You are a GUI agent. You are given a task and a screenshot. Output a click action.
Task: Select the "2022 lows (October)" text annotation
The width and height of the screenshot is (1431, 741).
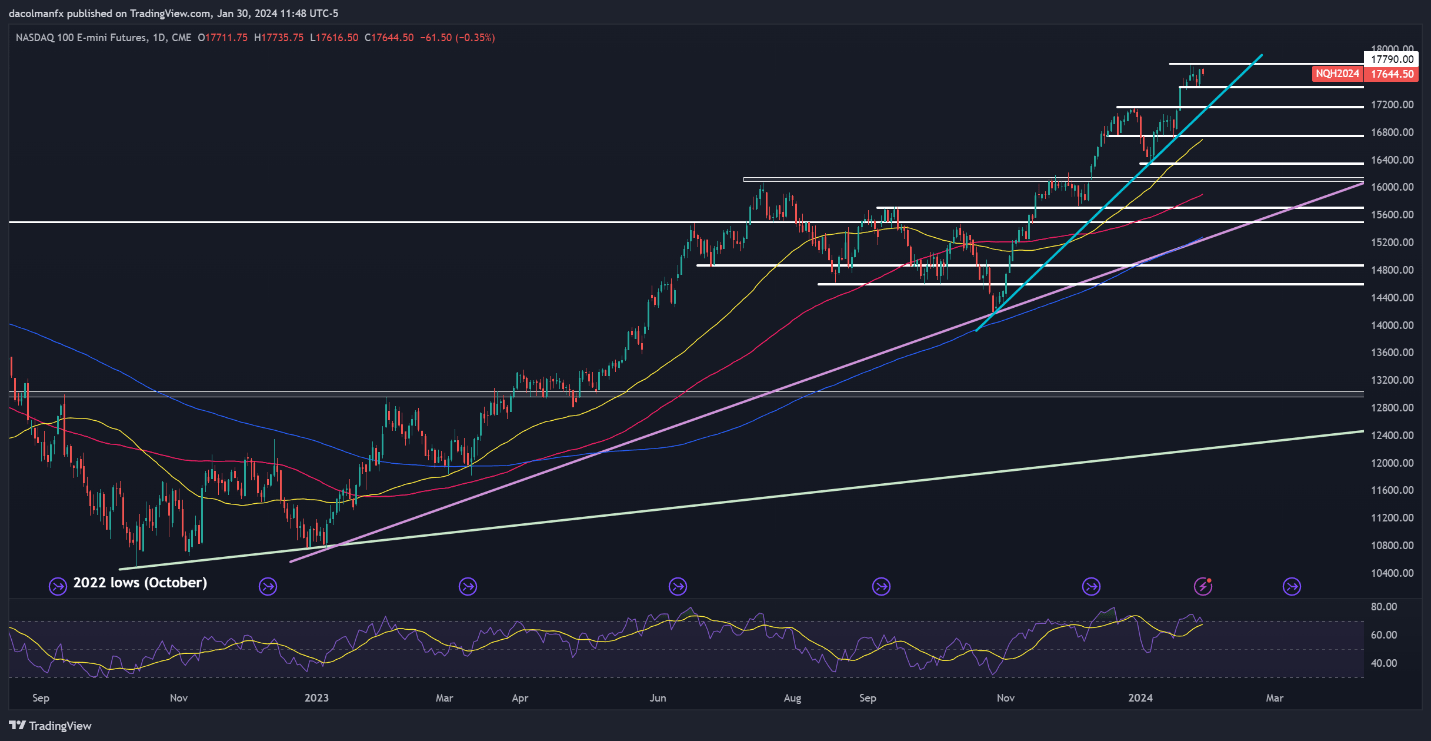click(140, 582)
